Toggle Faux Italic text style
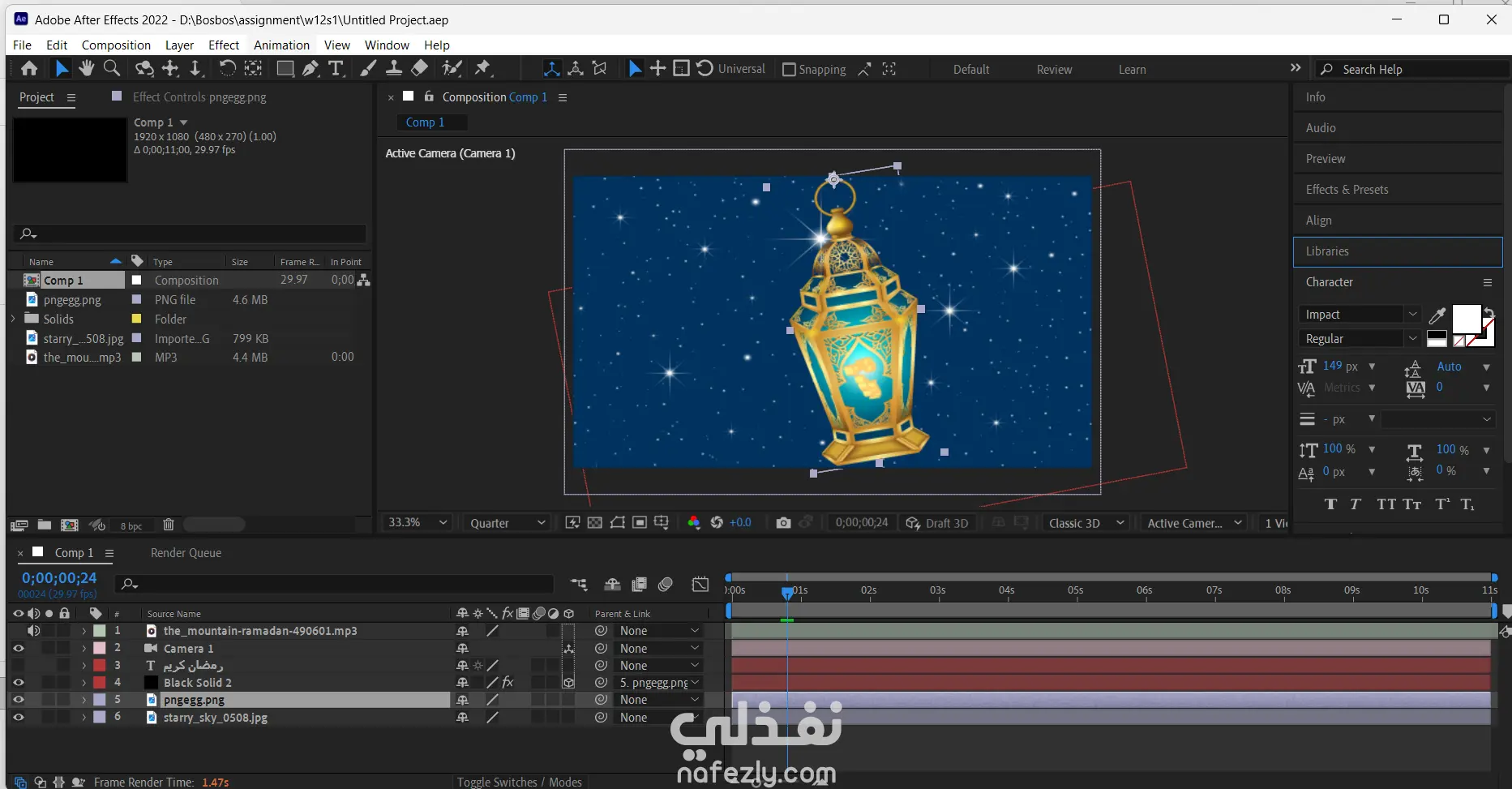This screenshot has width=1512, height=789. (1356, 504)
